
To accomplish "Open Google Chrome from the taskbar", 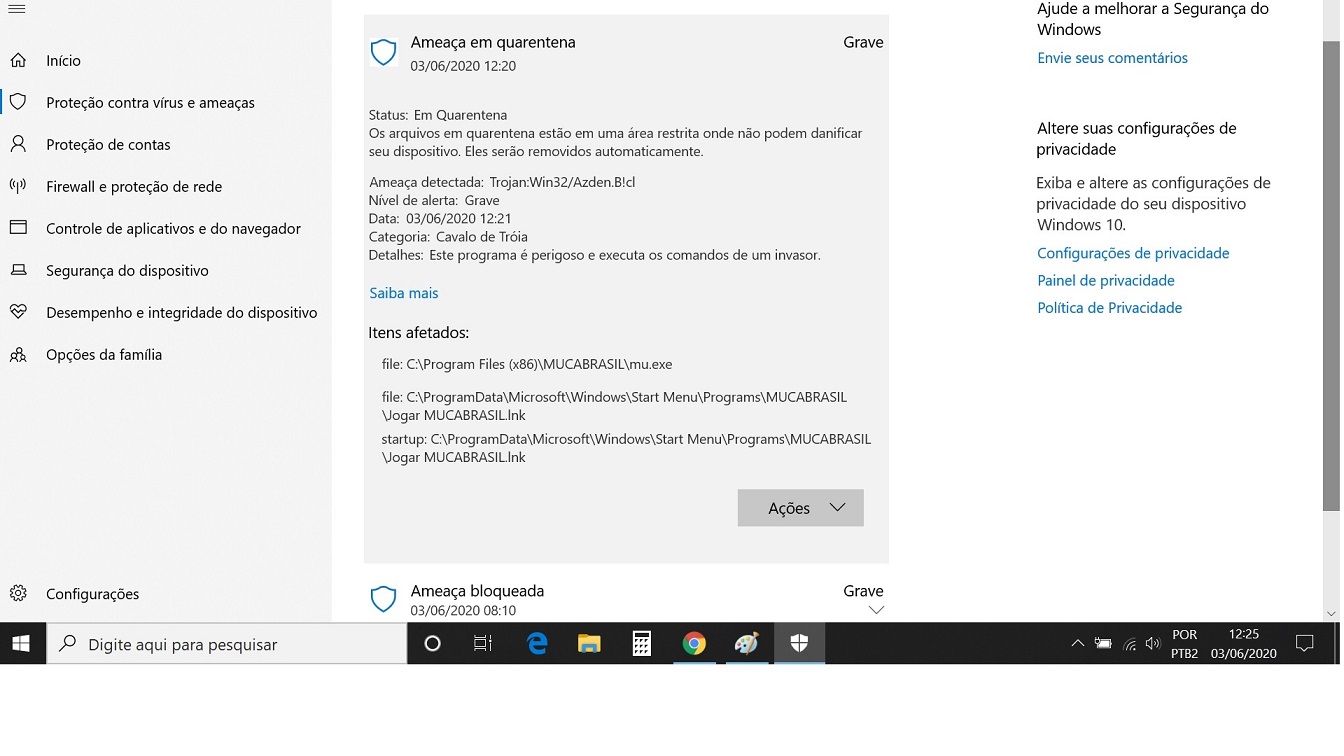I will [694, 644].
